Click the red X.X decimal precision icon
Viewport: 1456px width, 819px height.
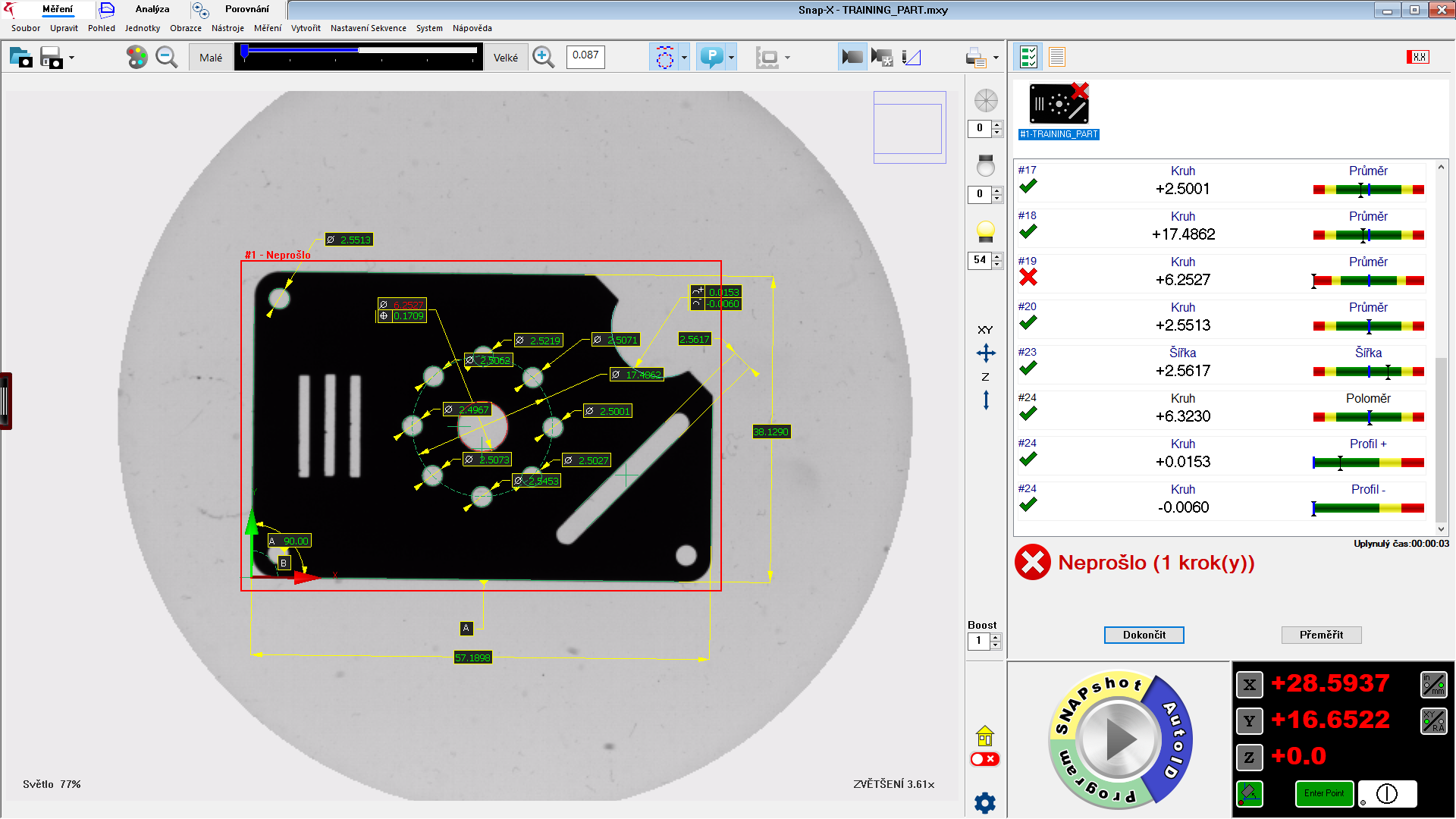[x=1418, y=57]
